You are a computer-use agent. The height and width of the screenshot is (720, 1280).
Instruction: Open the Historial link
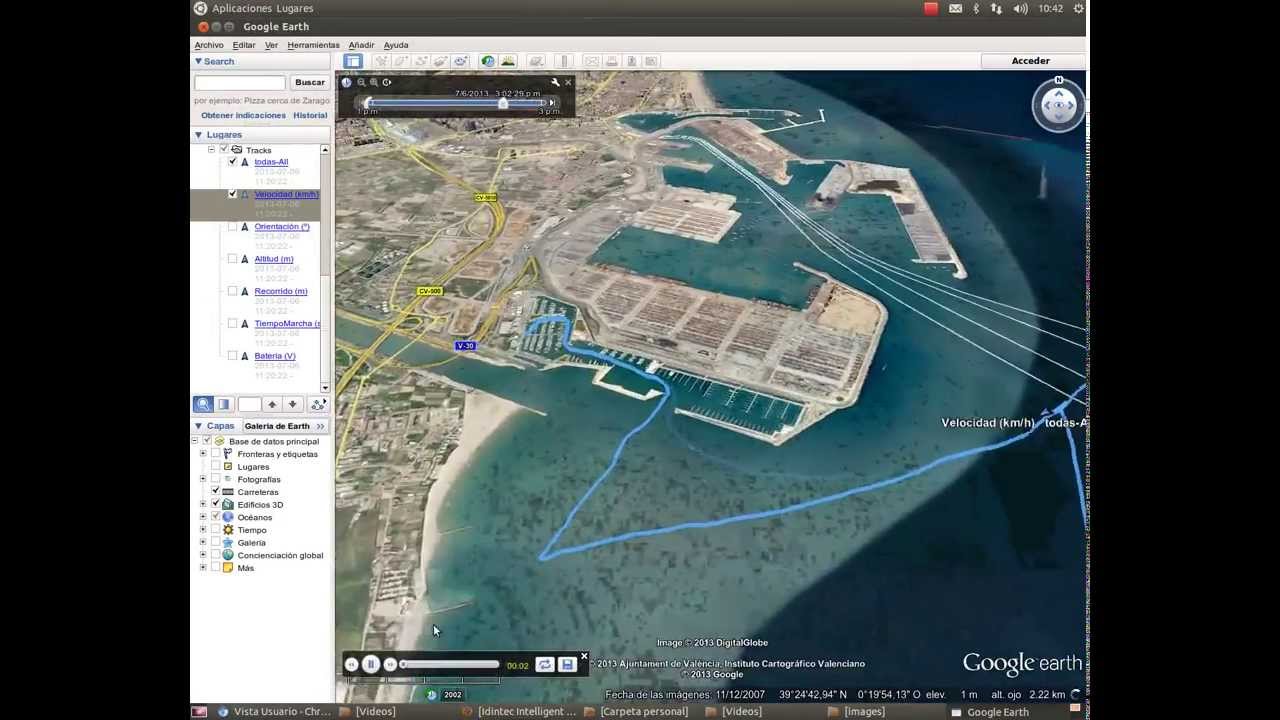pos(310,115)
